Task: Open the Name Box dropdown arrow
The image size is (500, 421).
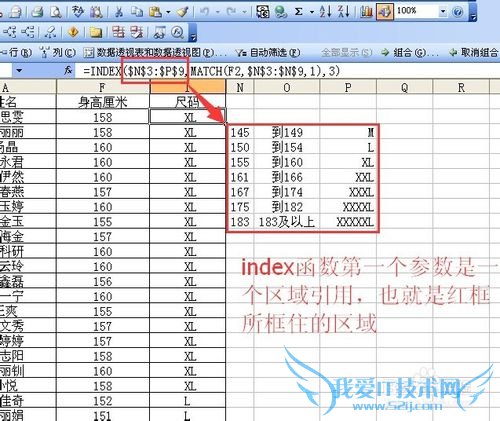Action: pyautogui.click(x=19, y=70)
